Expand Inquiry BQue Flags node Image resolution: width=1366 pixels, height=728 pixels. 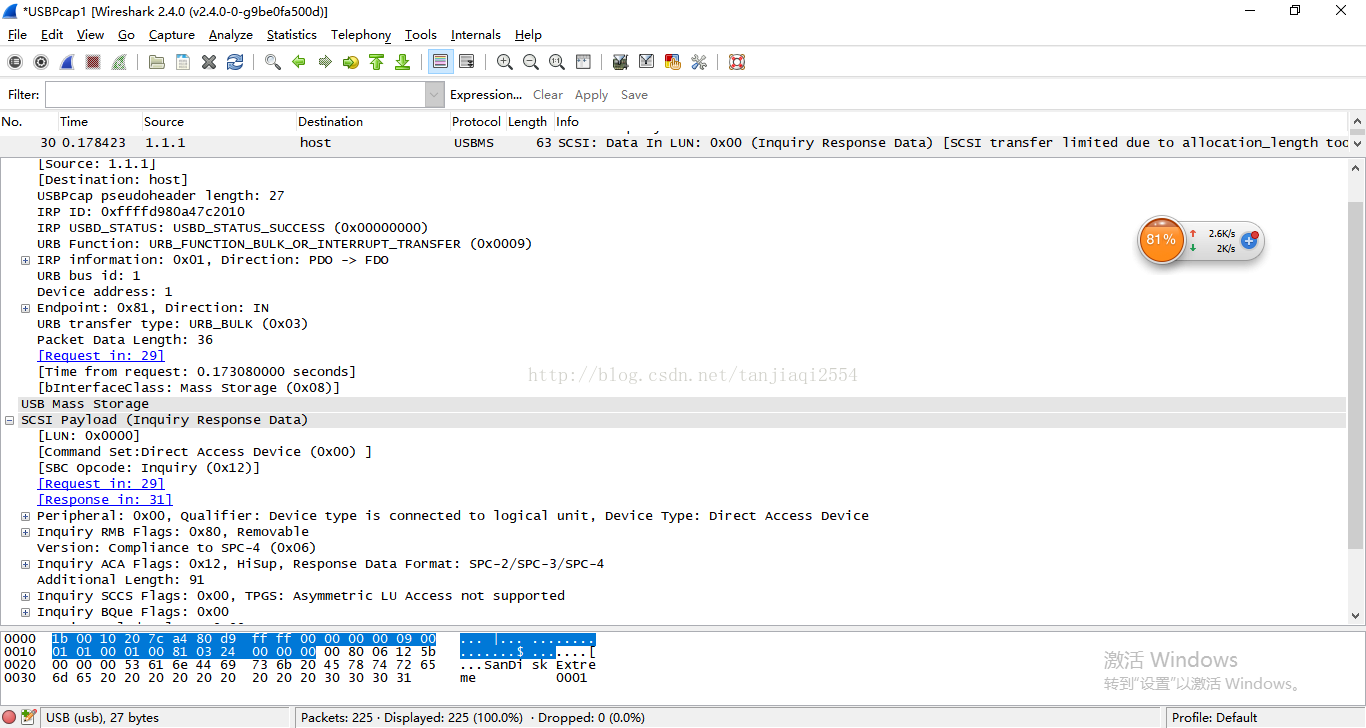(25, 612)
